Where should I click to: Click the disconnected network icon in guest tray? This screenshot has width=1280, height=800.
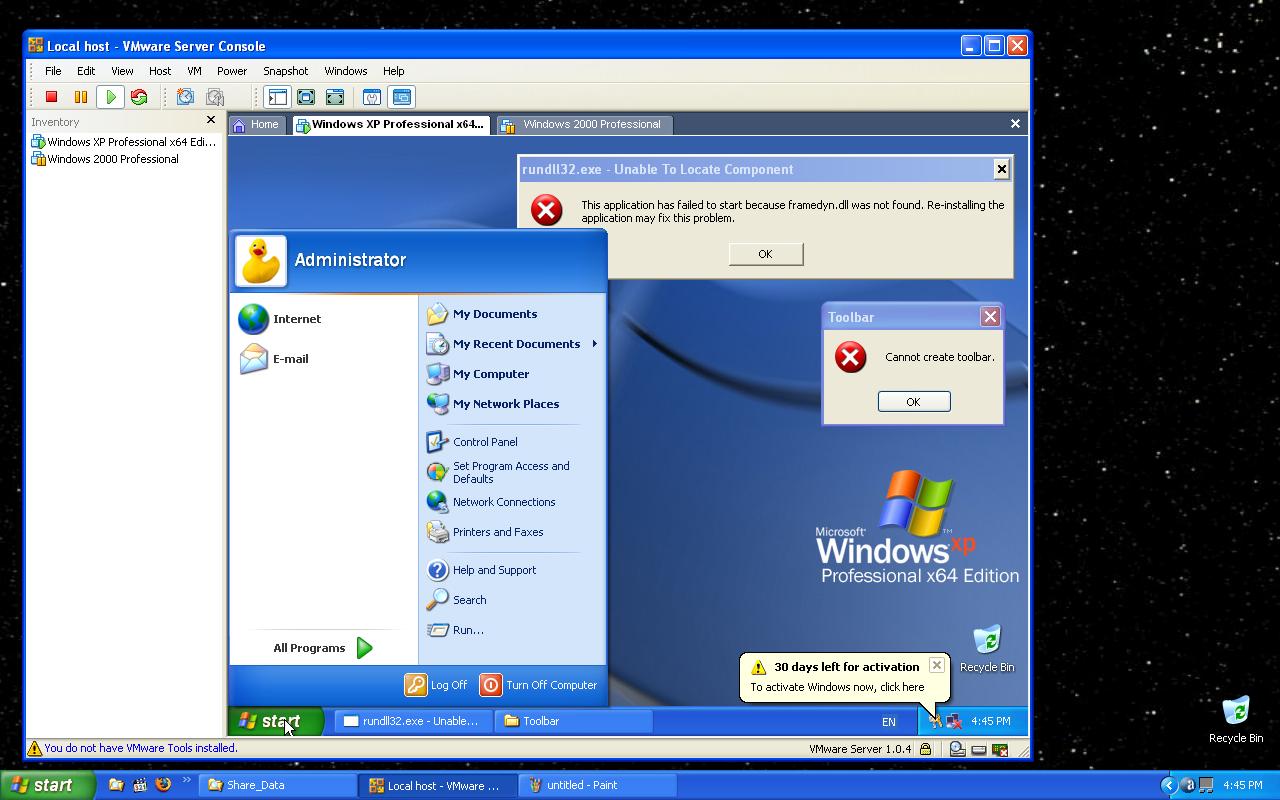click(x=954, y=721)
